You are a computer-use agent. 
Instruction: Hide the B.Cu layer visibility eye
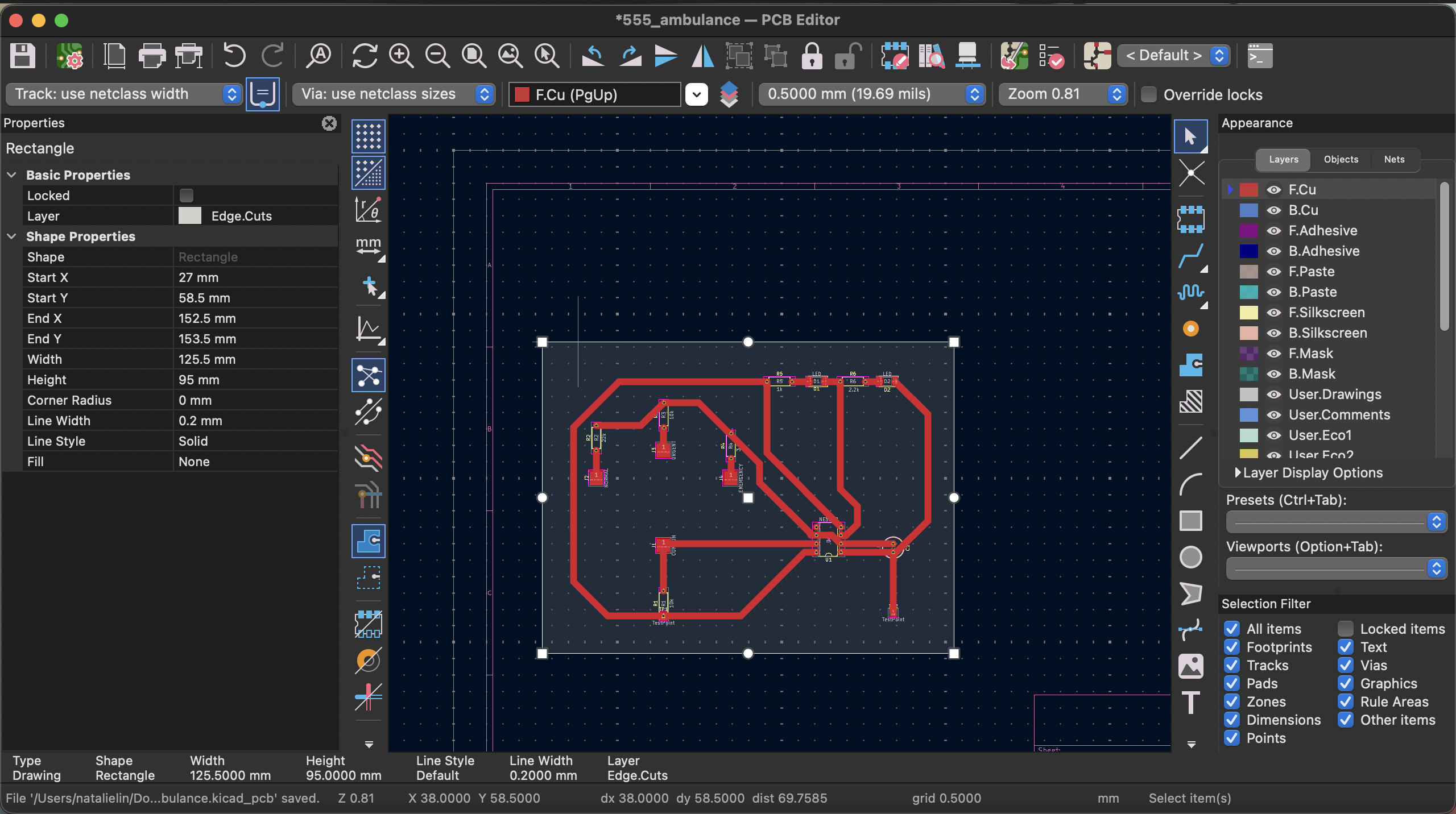point(1274,210)
